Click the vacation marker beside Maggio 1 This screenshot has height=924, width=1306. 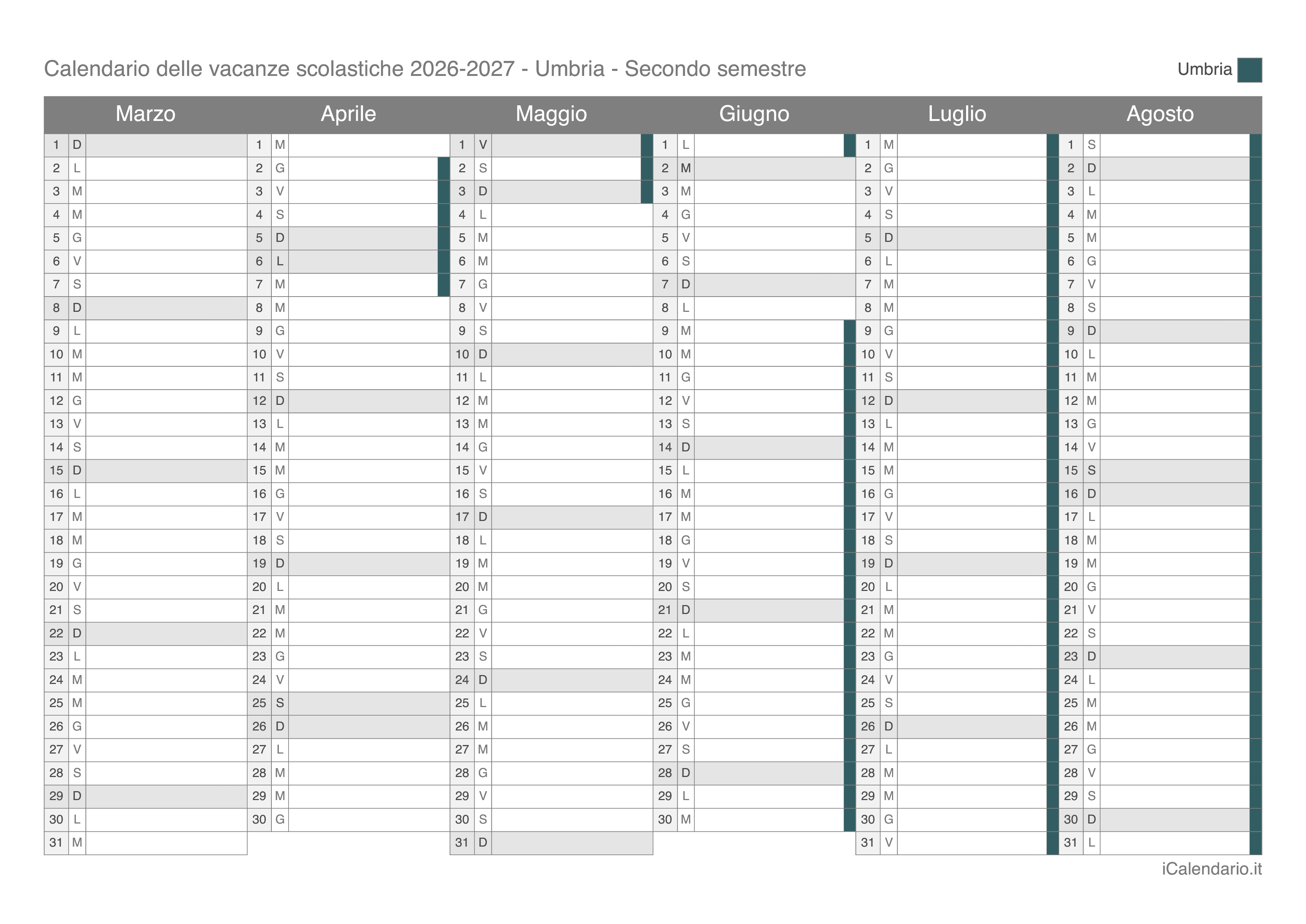click(647, 145)
